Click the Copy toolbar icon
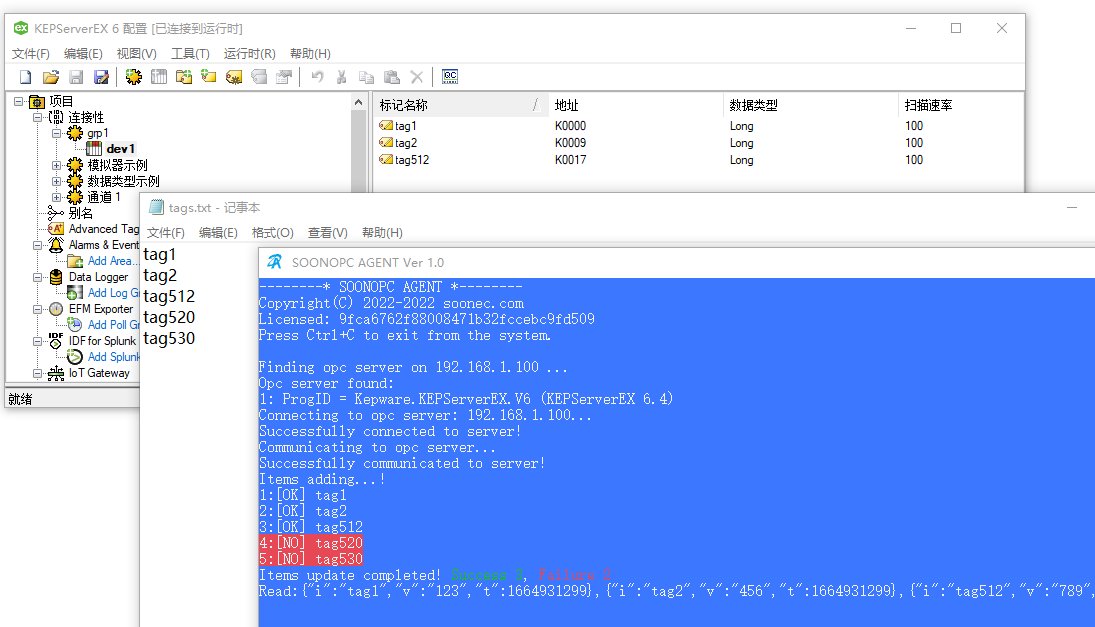This screenshot has width=1095, height=627. point(367,77)
